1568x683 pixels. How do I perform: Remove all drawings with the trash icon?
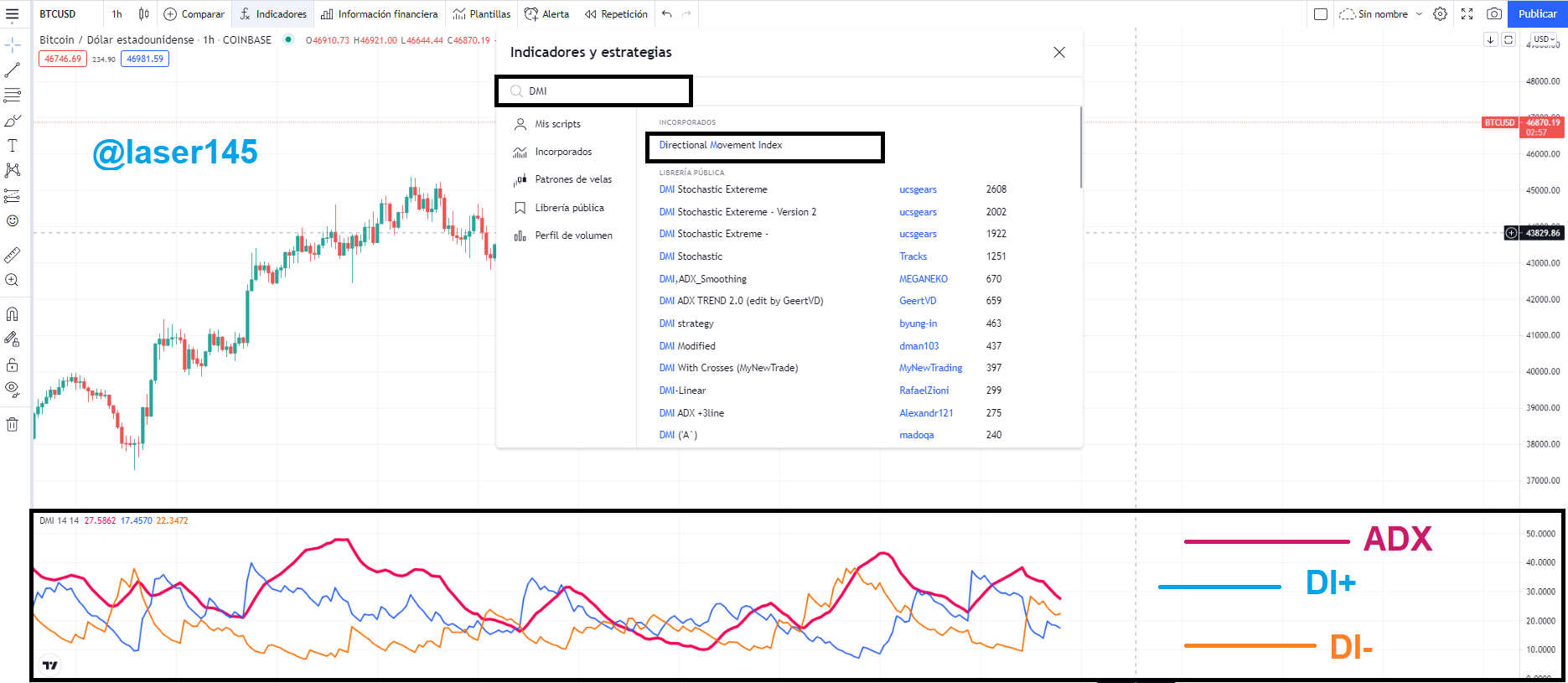click(13, 424)
